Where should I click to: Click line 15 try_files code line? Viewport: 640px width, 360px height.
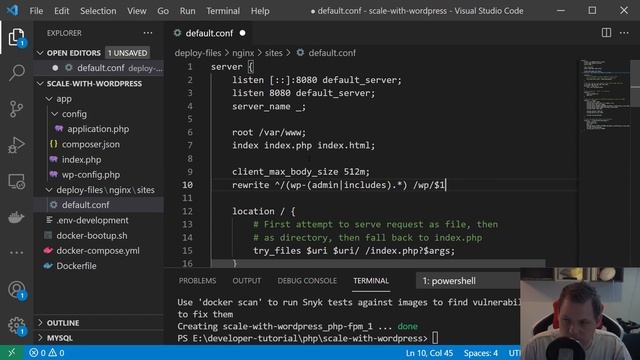pos(354,251)
